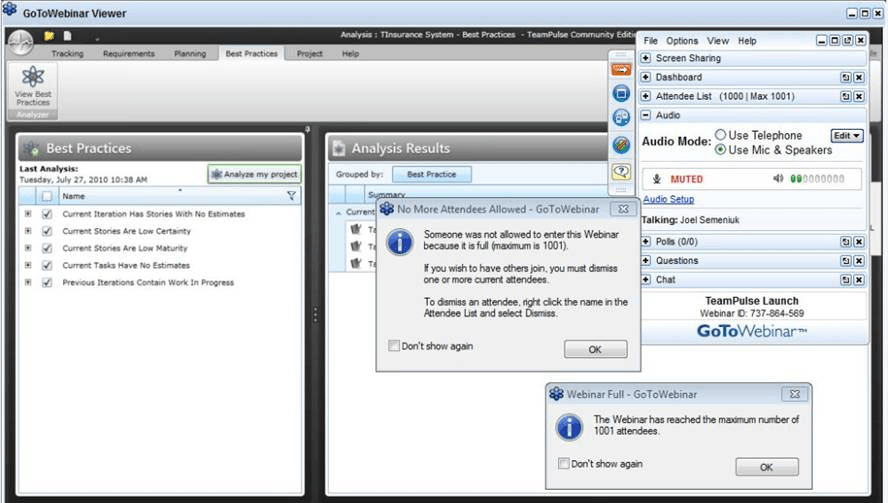Collapse the Audio pane
Screen dimensions: 888x503
tap(646, 115)
